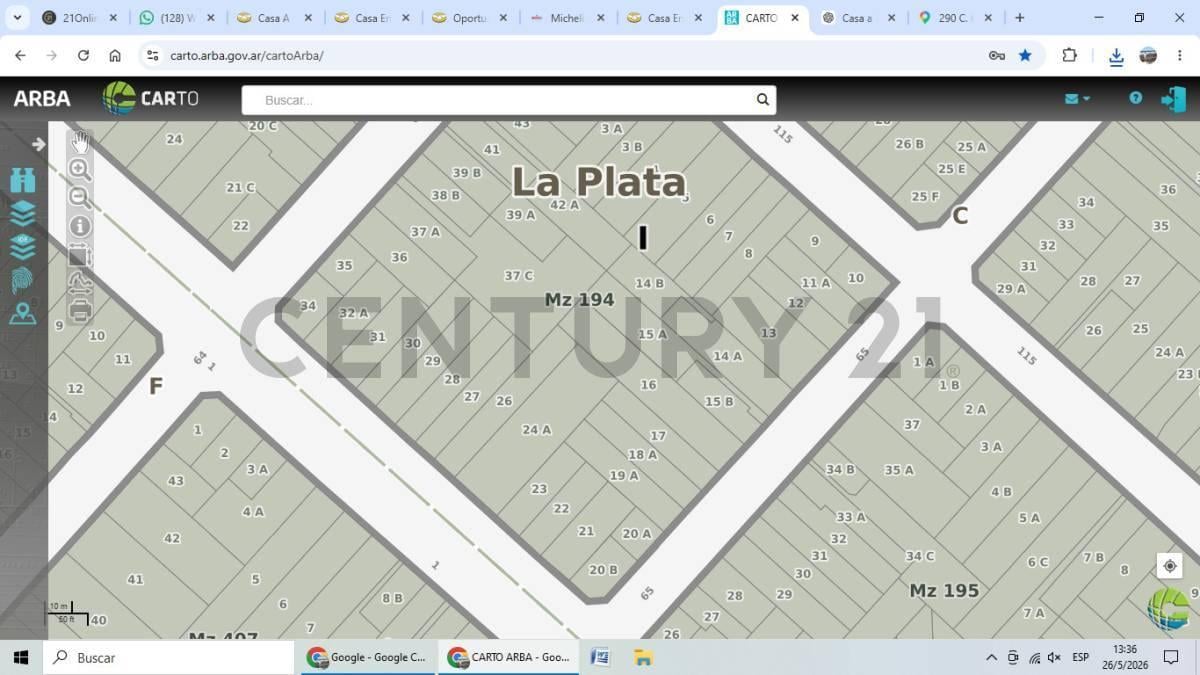Go back in browser history
This screenshot has height=675, width=1200.
20,56
